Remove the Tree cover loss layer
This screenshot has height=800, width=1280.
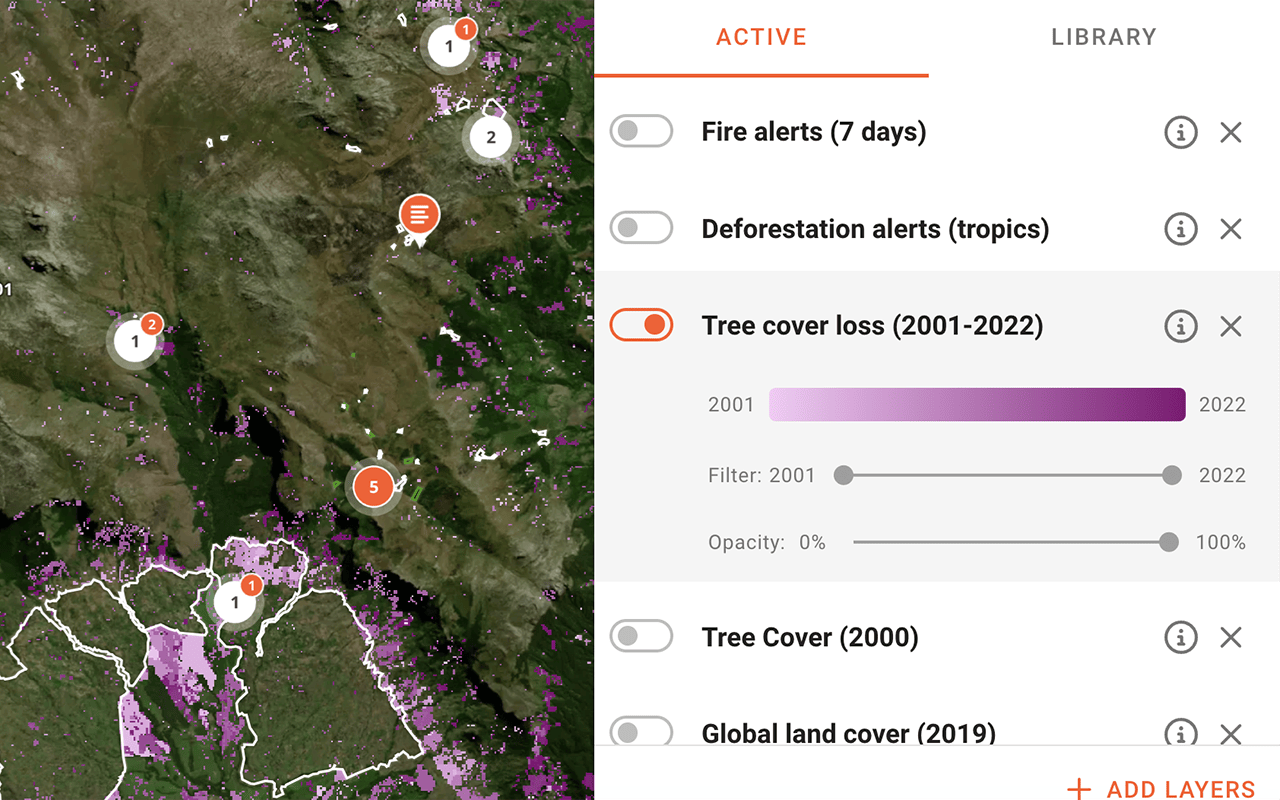tap(1230, 326)
